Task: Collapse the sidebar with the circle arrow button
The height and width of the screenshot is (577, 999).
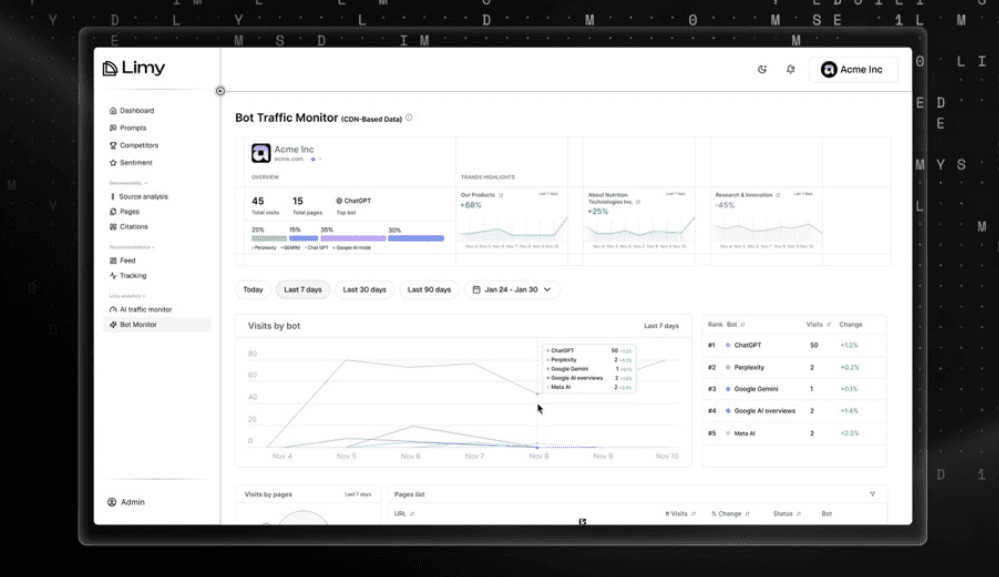Action: (220, 91)
